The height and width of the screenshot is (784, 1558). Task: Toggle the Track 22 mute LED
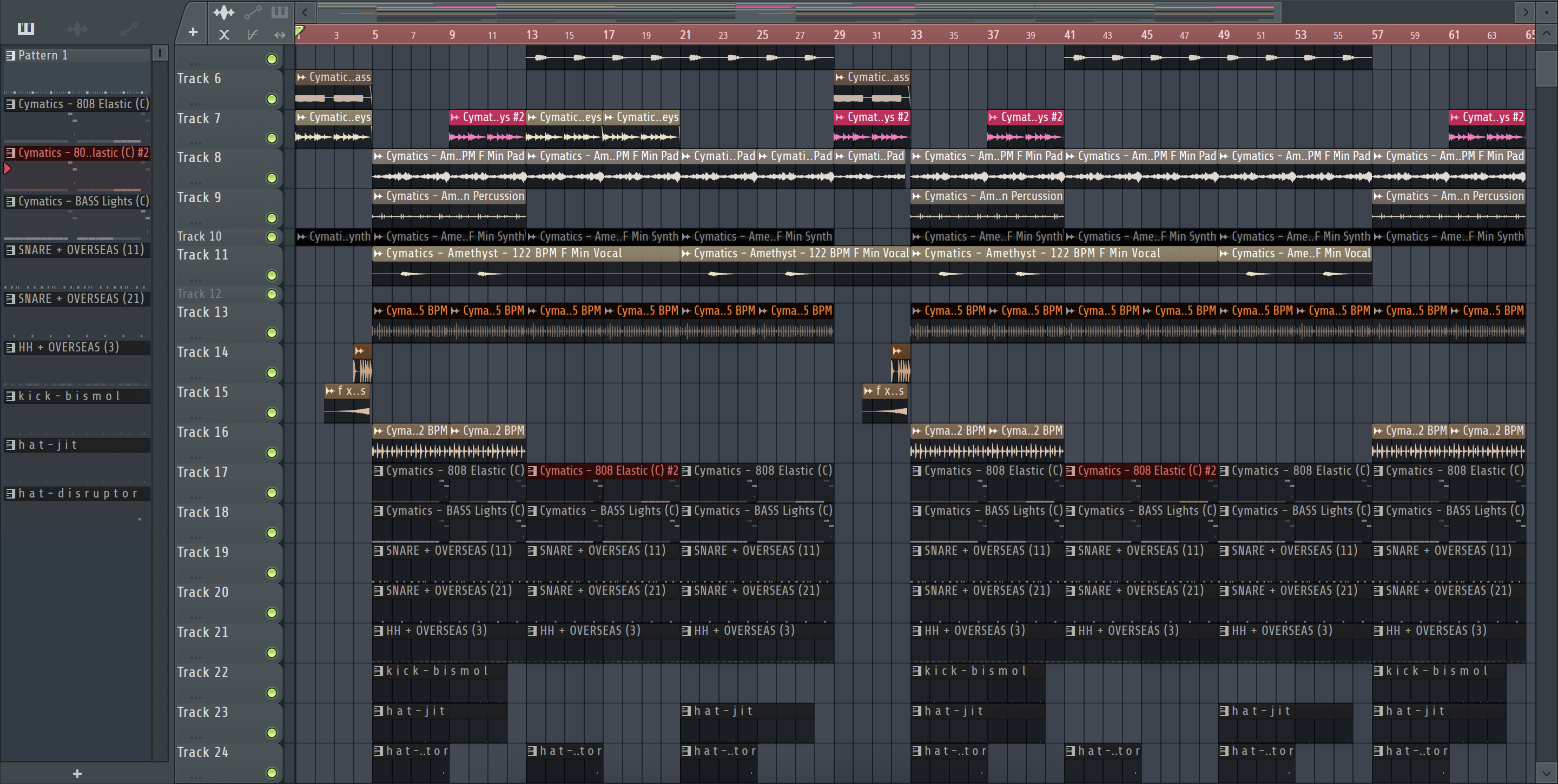[272, 693]
